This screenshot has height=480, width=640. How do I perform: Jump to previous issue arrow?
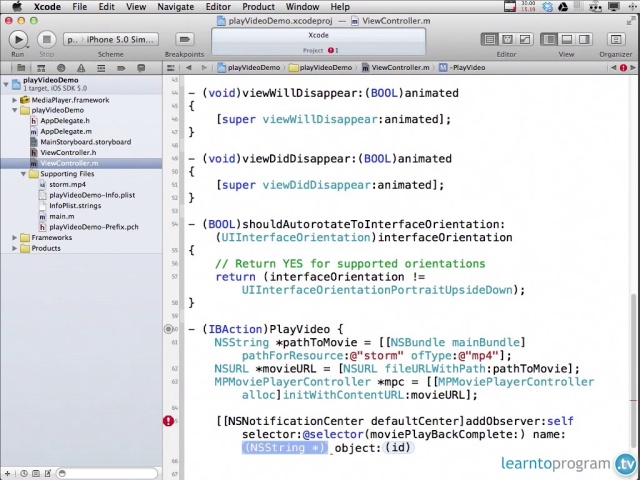pyautogui.click(x=613, y=68)
